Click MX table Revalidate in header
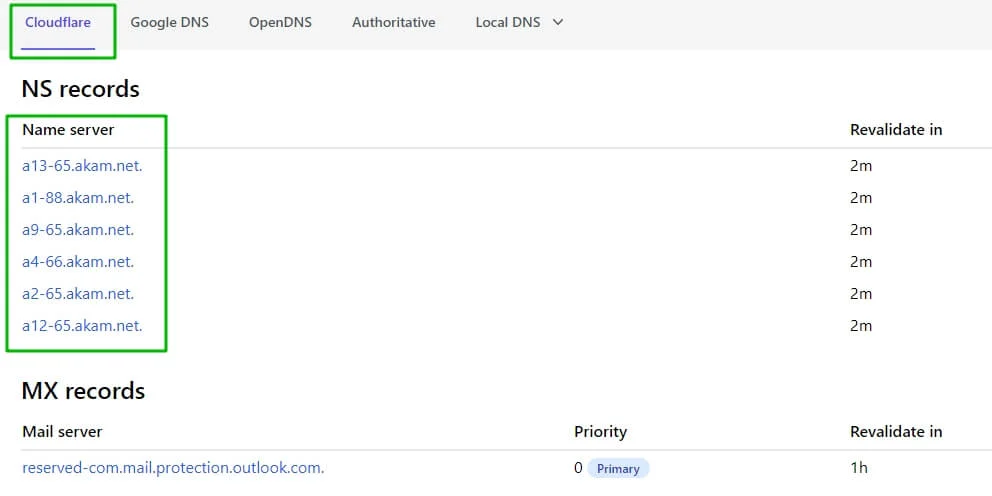This screenshot has width=992, height=496. 896,431
